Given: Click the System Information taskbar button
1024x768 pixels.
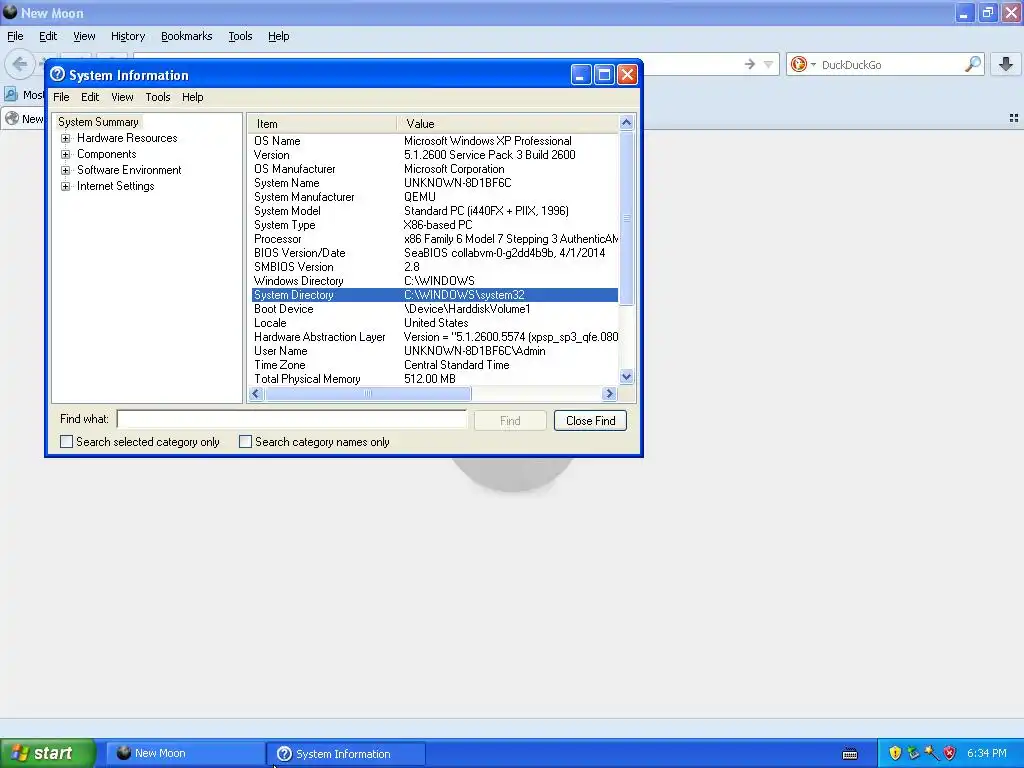Looking at the screenshot, I should 347,754.
